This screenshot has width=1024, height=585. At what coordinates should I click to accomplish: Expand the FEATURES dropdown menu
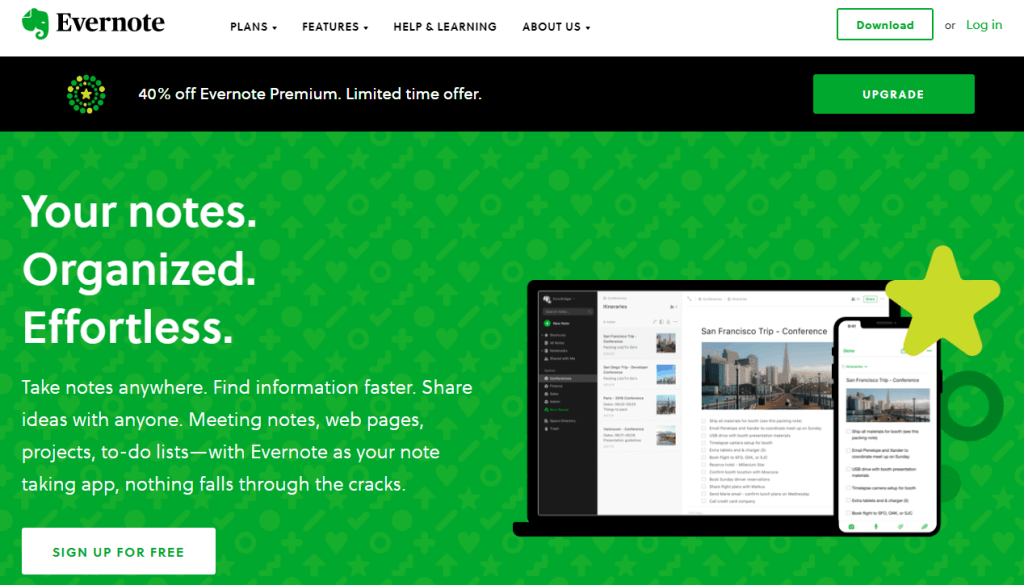(x=335, y=27)
